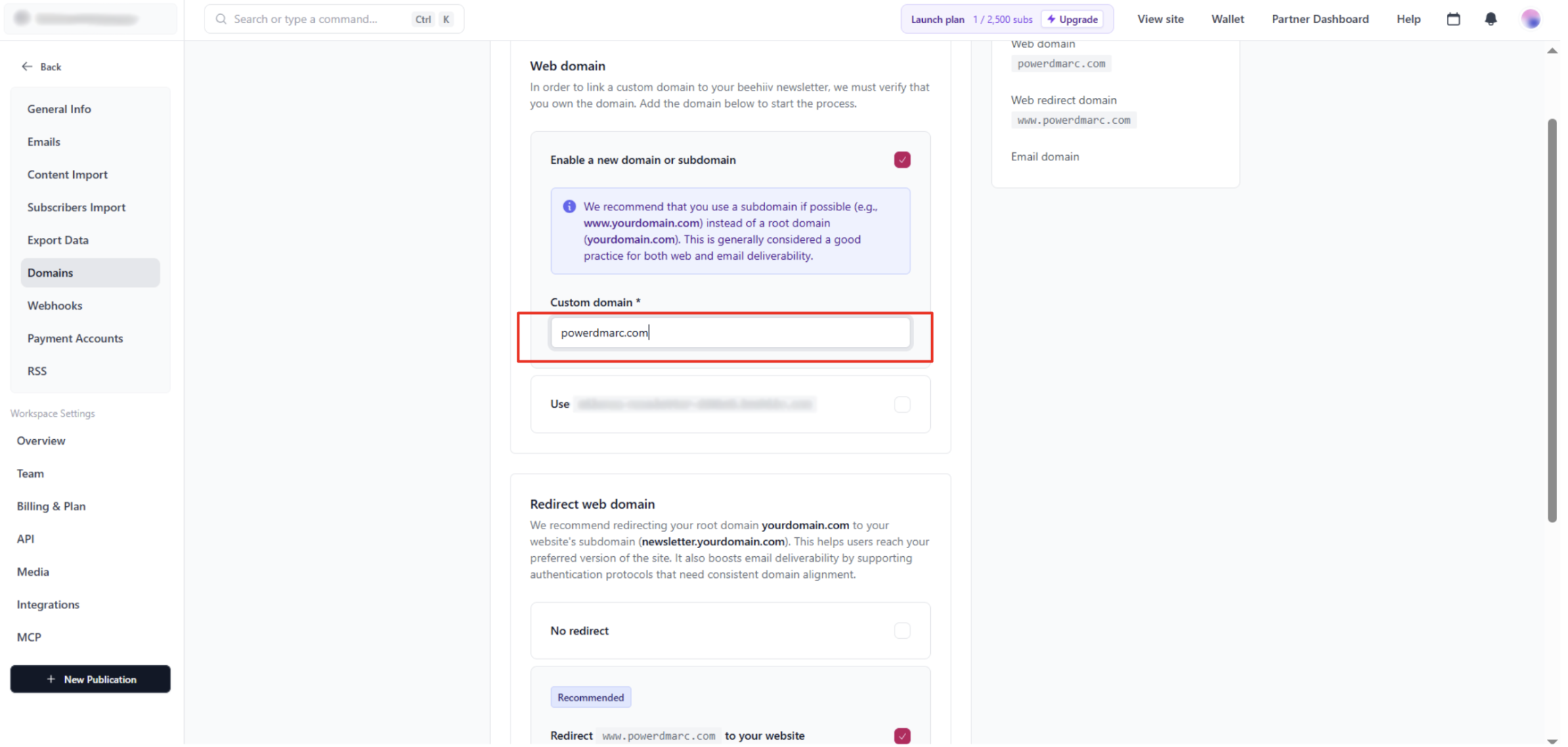
Task: Open the user profile avatar
Action: 1530,19
